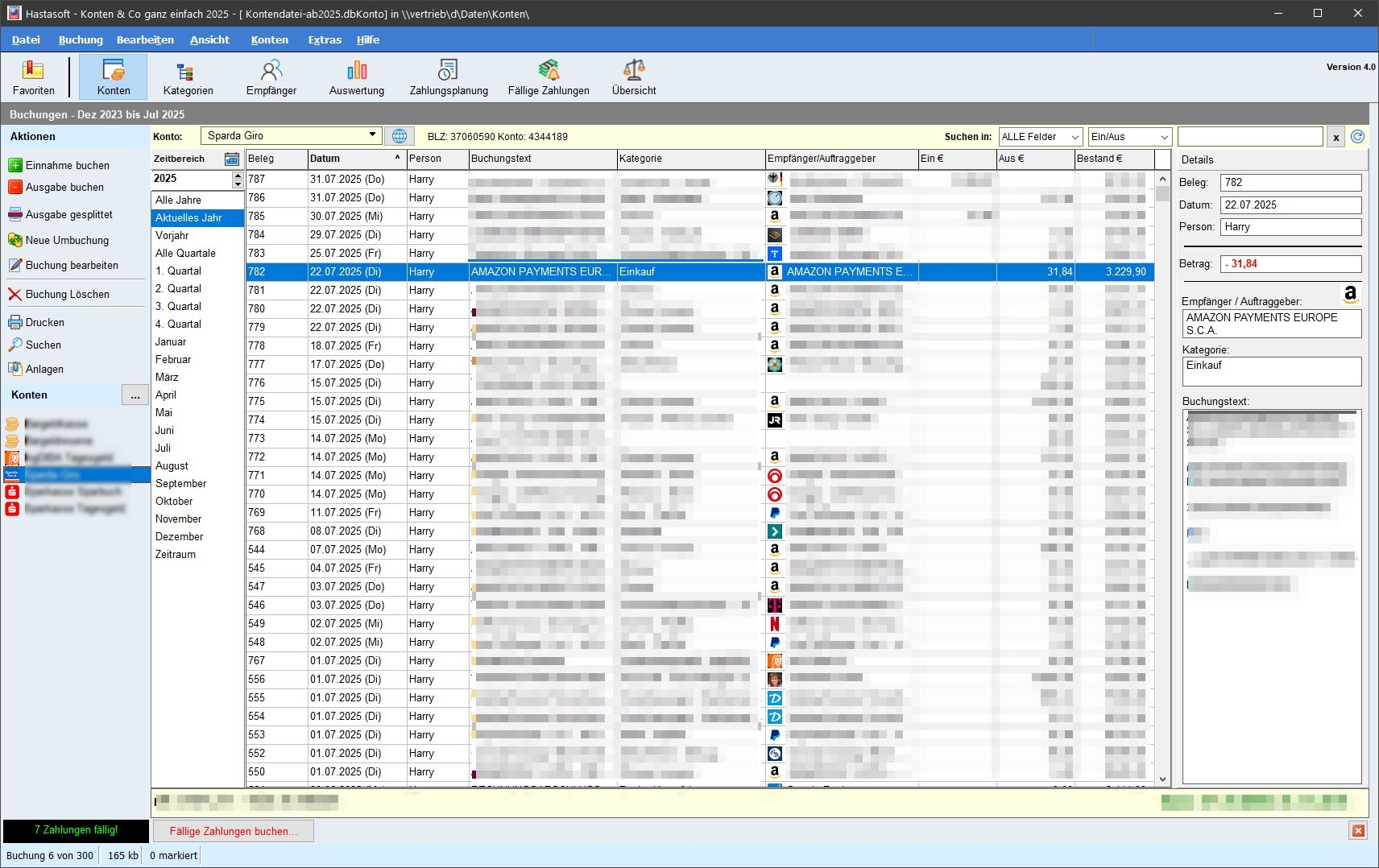
Task: Click the search text input field
Action: [1249, 137]
